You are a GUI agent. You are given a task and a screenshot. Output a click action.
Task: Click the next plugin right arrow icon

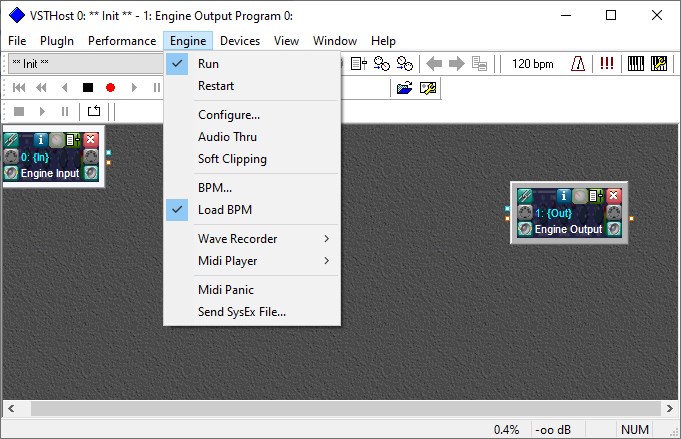(456, 64)
